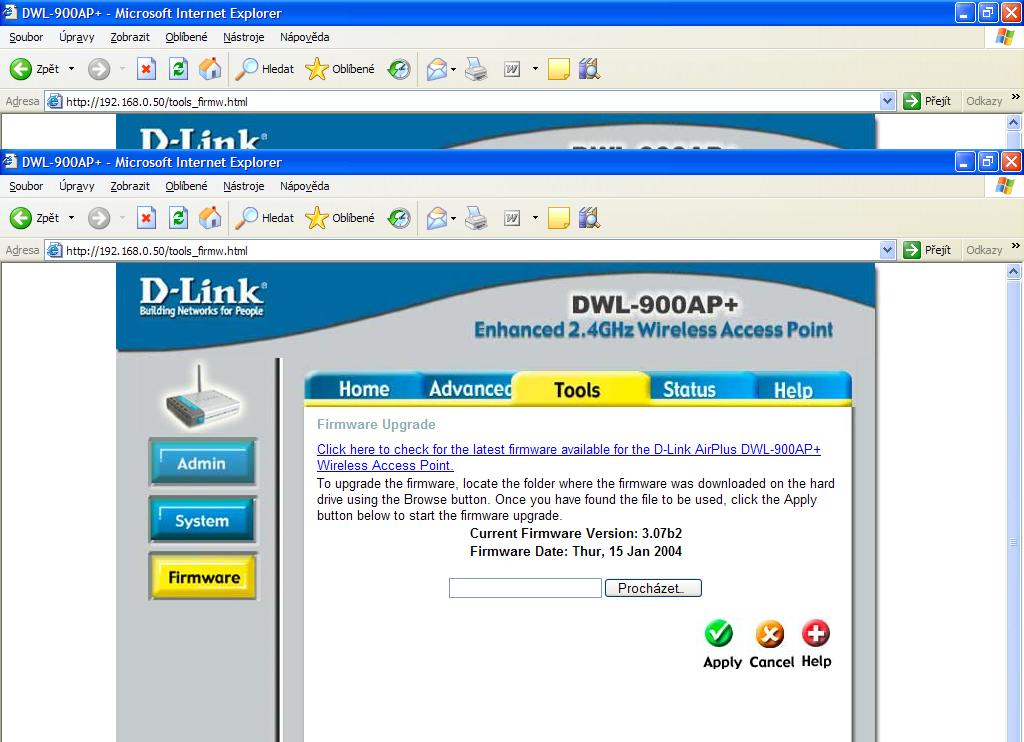Click the yellow discuss note icon in rear window
The width and height of the screenshot is (1024, 742).
(x=558, y=69)
